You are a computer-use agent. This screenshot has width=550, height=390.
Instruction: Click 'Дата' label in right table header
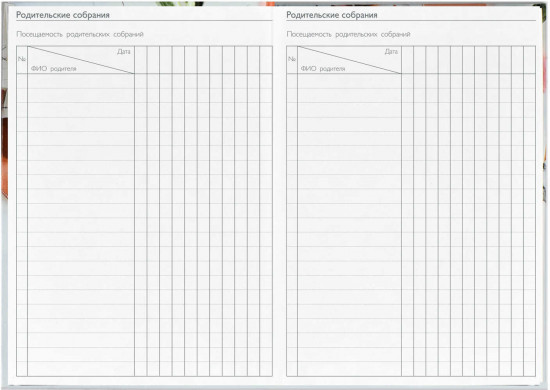391,52
